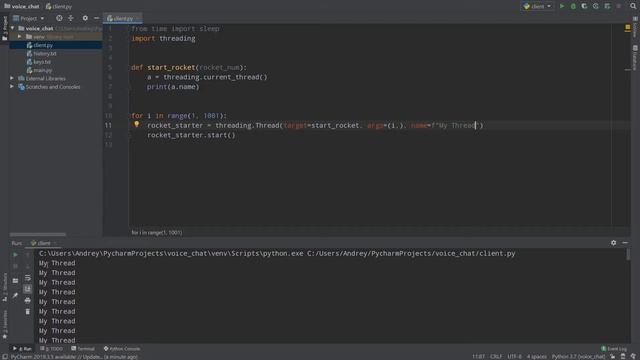Click the PyCharm update available notification
Screen dimensions: 640x360
(74, 357)
